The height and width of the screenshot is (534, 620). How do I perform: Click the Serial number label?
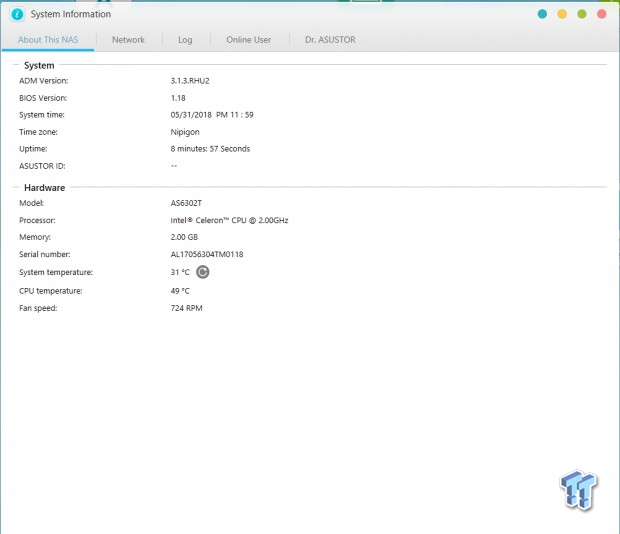coord(45,254)
